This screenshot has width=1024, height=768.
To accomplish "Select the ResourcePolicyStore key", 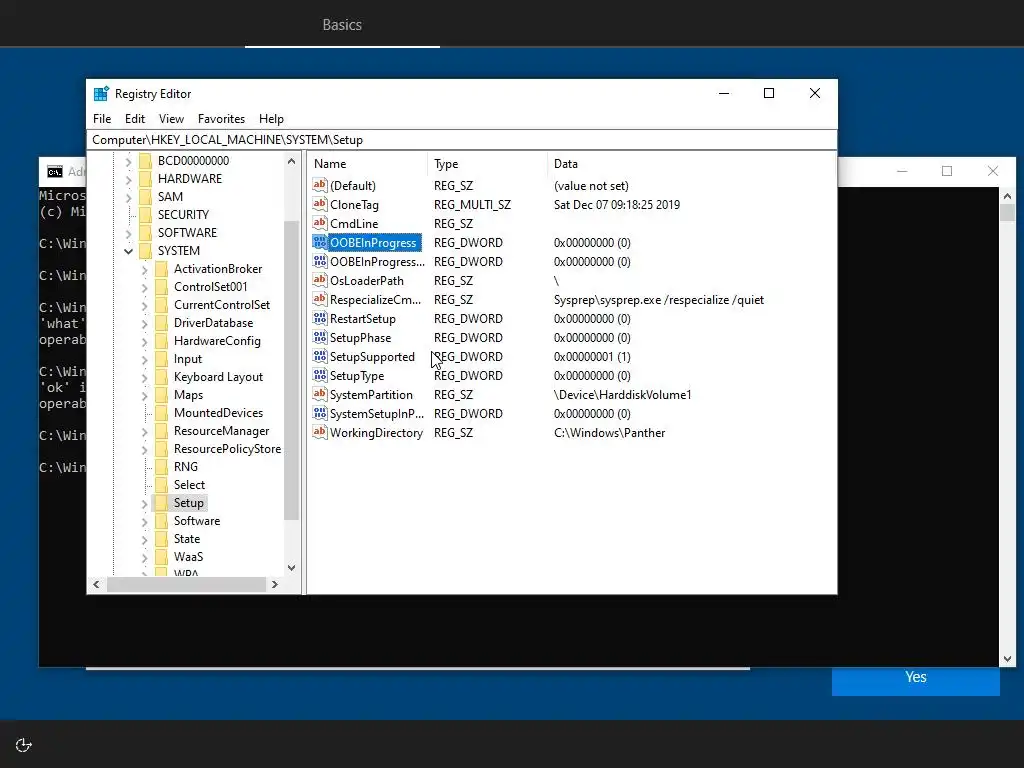I will click(227, 449).
